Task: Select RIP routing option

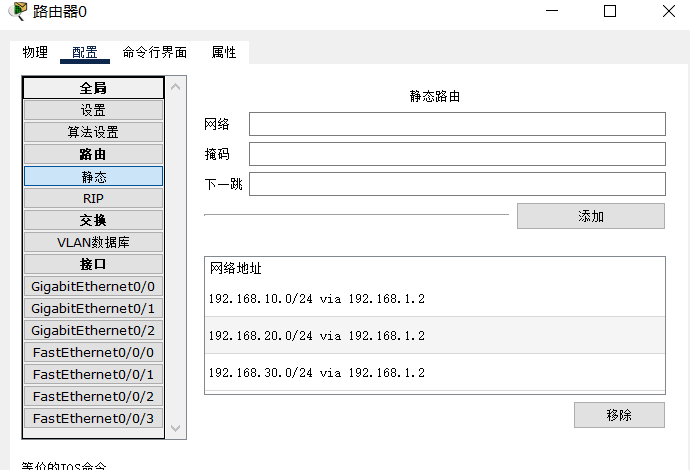Action: (x=93, y=198)
